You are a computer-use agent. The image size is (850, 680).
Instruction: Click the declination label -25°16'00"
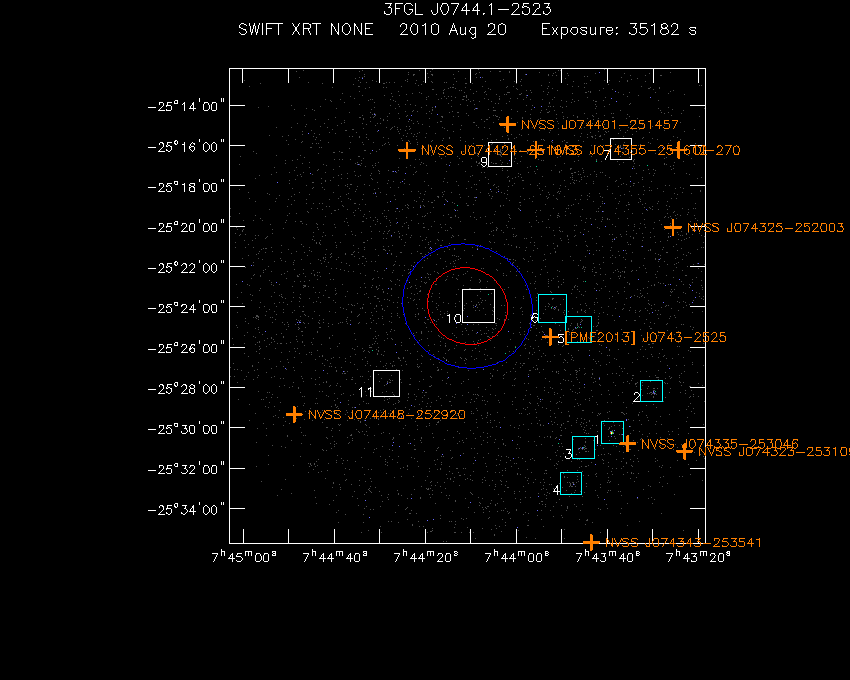tap(186, 146)
